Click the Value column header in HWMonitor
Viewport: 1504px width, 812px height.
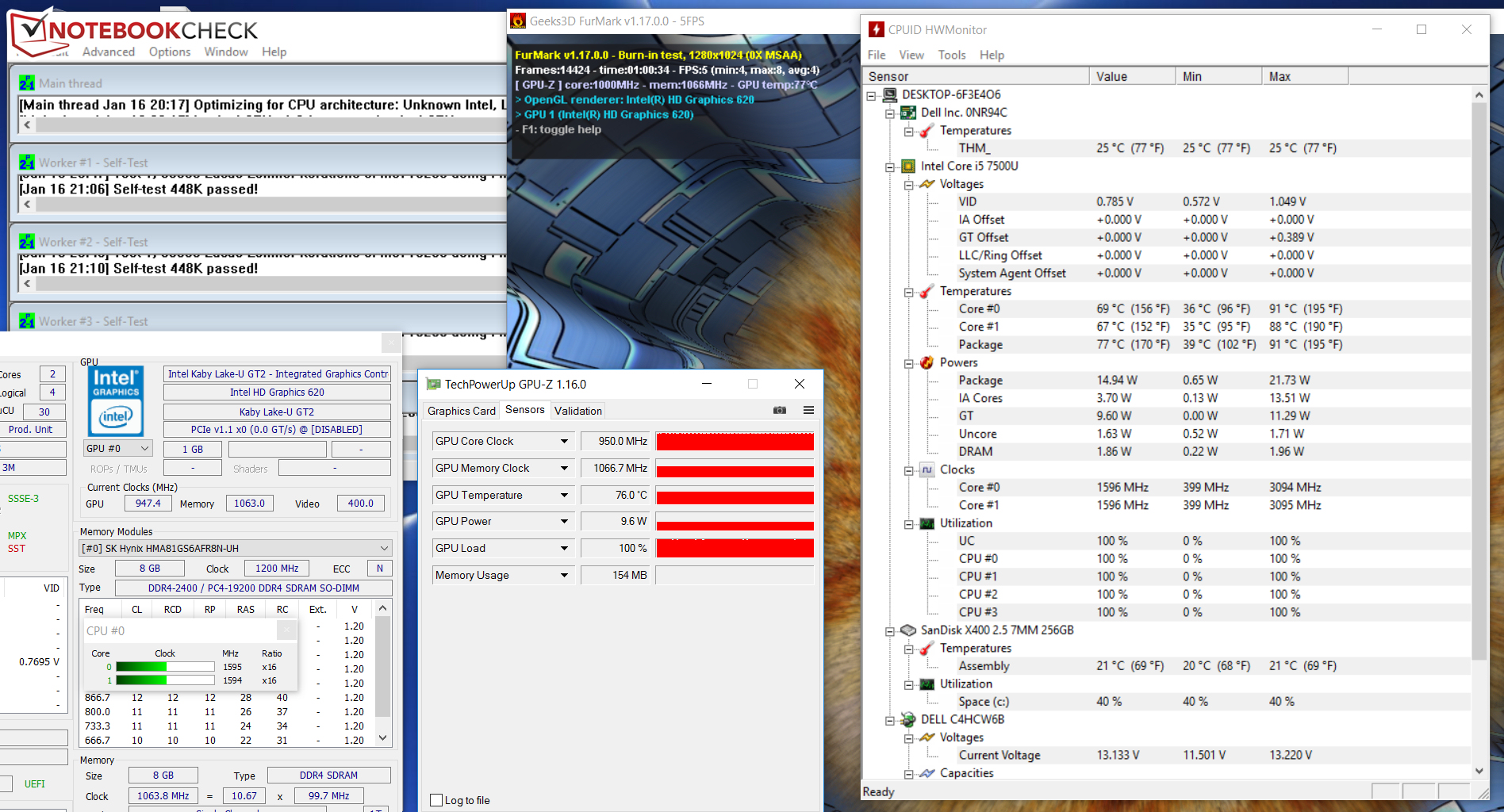tap(1132, 76)
